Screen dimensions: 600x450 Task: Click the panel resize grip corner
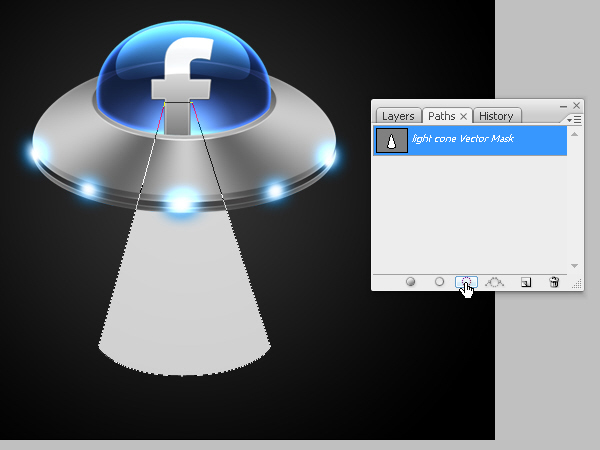click(x=577, y=284)
